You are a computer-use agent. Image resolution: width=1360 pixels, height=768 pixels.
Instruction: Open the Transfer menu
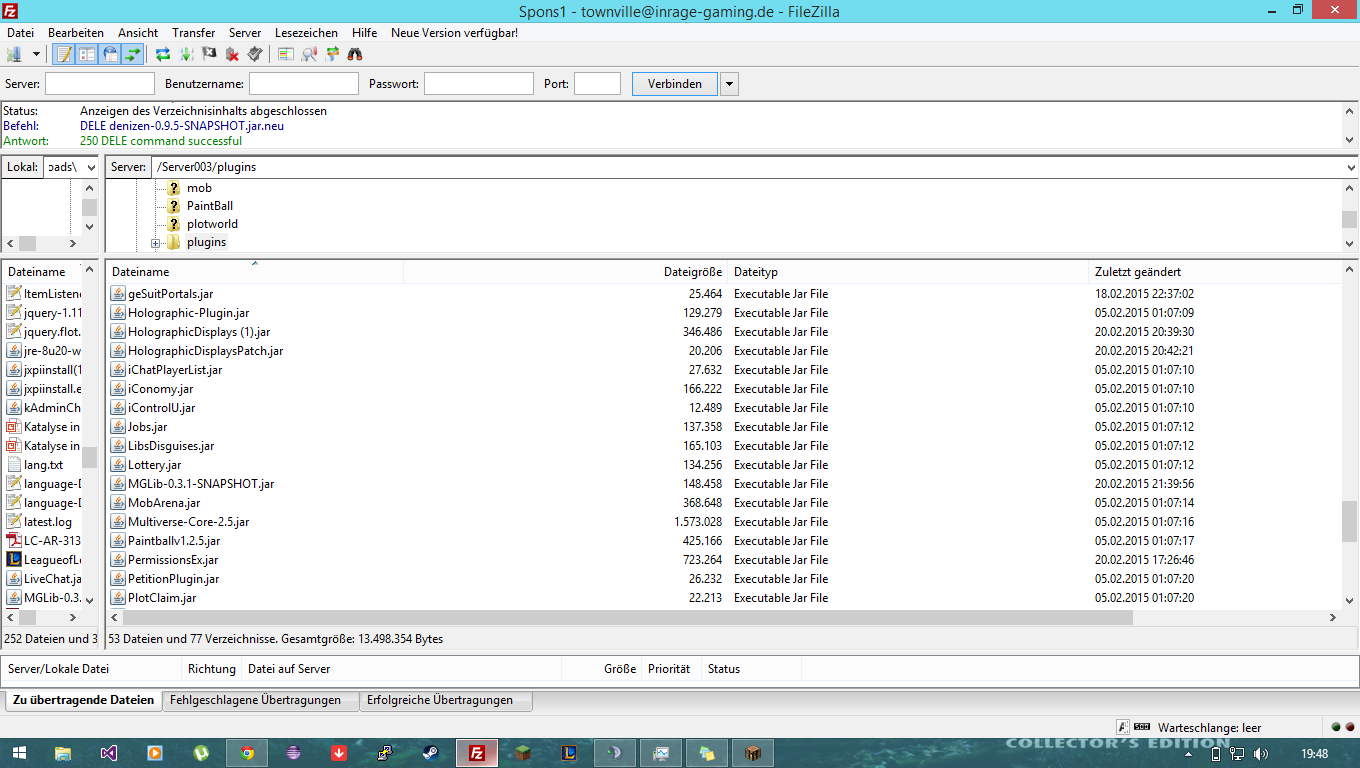194,33
